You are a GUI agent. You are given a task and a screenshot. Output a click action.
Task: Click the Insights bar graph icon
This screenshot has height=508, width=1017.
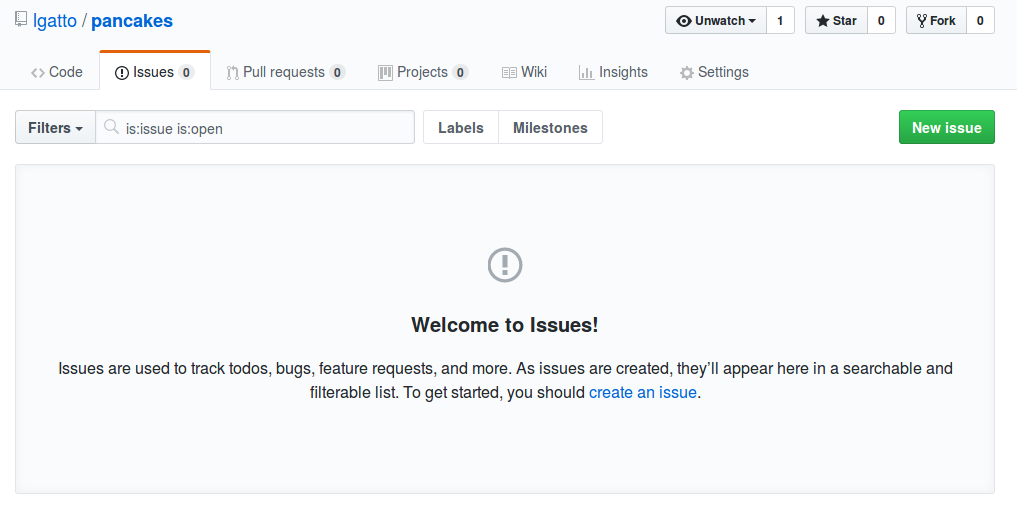[x=586, y=73]
